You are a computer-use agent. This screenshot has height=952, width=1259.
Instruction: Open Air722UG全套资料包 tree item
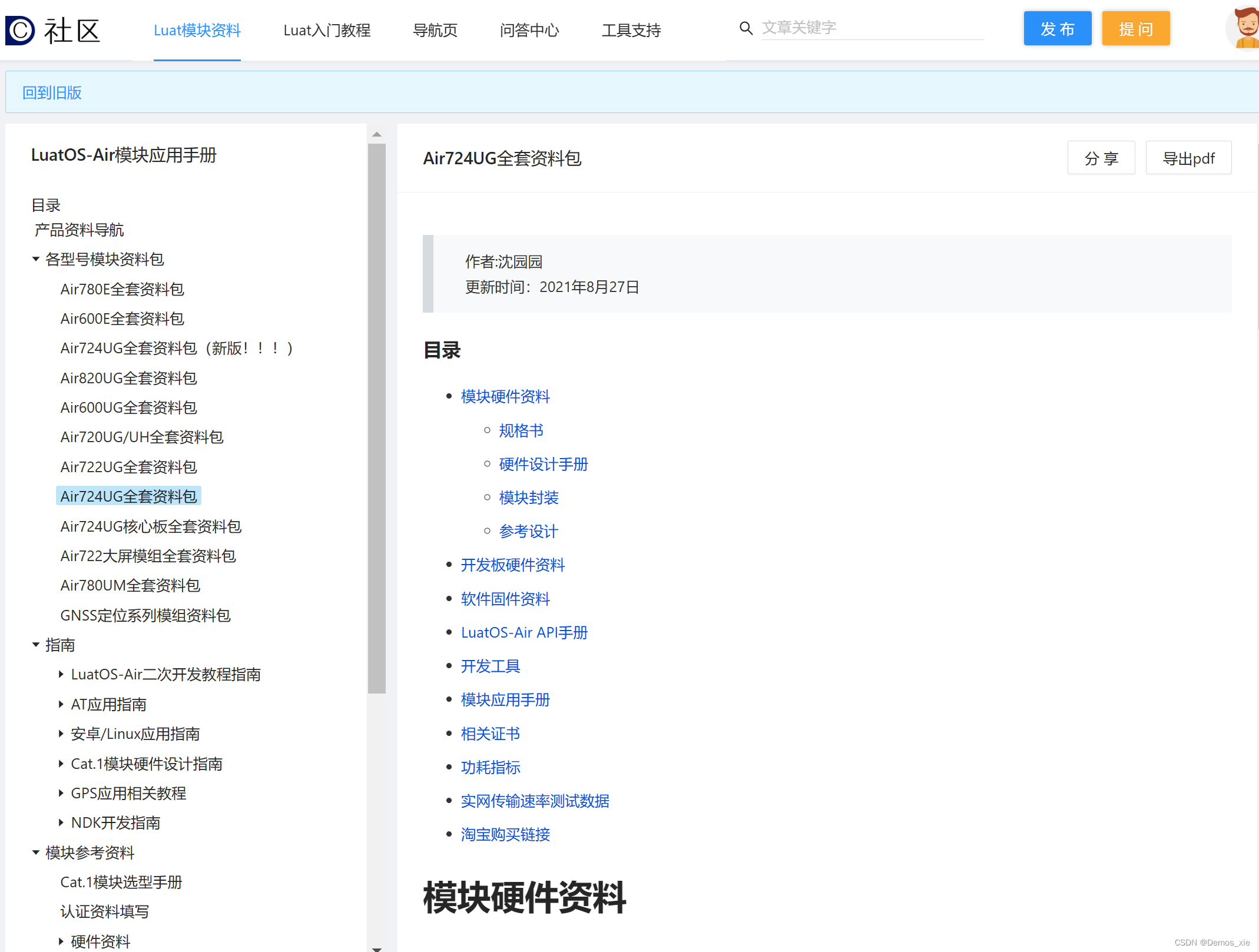click(128, 467)
